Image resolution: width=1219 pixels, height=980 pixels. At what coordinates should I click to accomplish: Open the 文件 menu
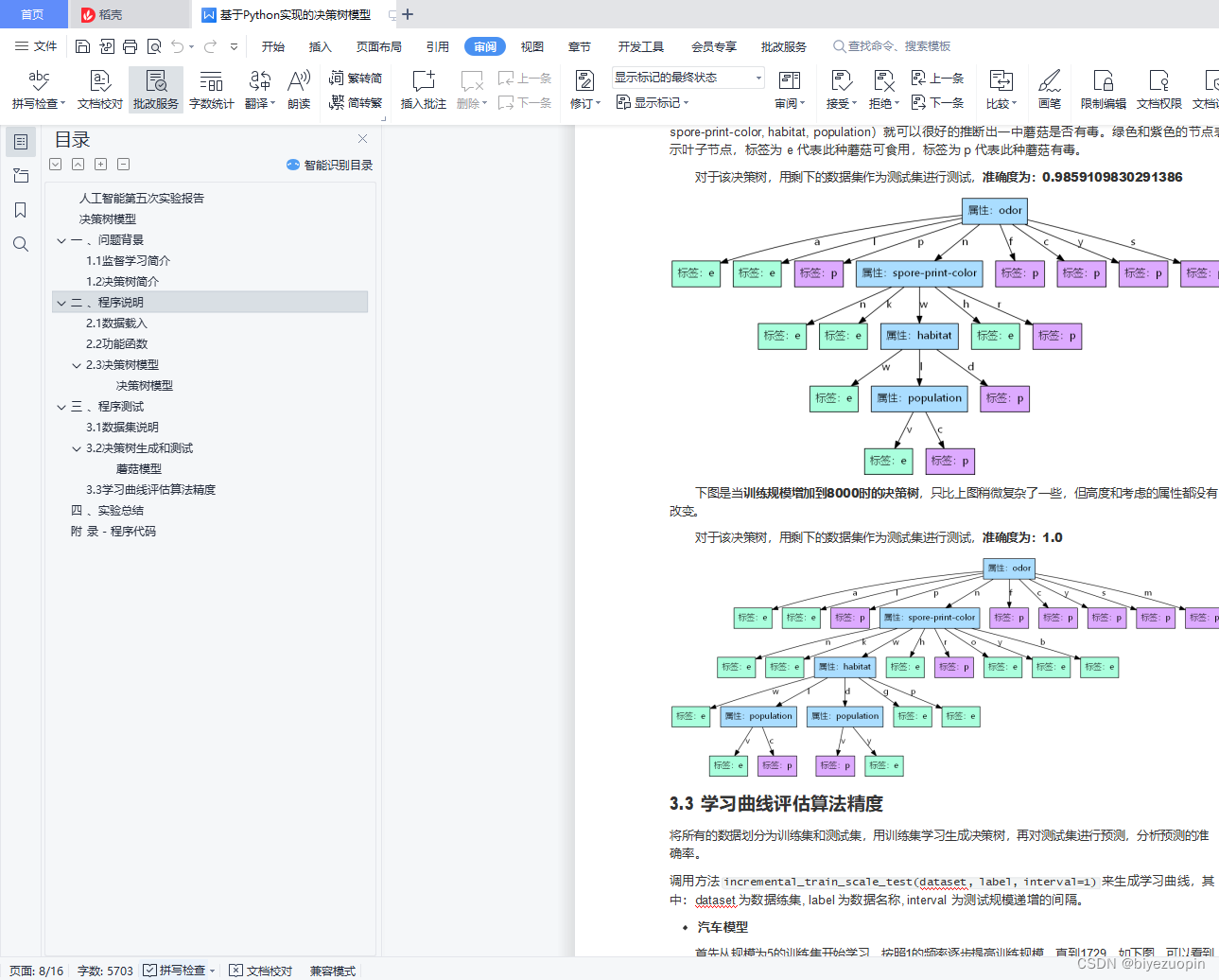(36, 46)
